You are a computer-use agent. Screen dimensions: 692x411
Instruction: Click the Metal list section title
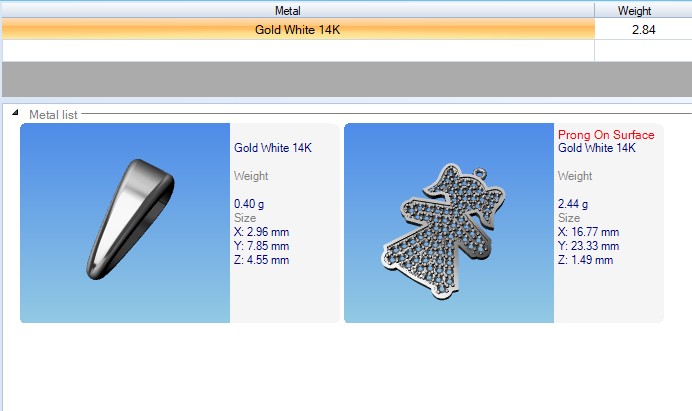[53, 115]
